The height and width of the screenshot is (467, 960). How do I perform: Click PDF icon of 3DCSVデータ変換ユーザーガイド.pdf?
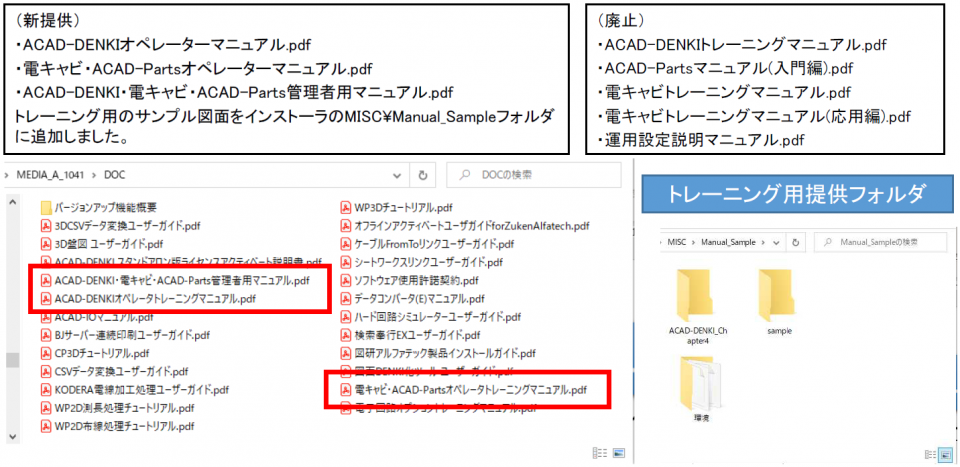[45, 226]
